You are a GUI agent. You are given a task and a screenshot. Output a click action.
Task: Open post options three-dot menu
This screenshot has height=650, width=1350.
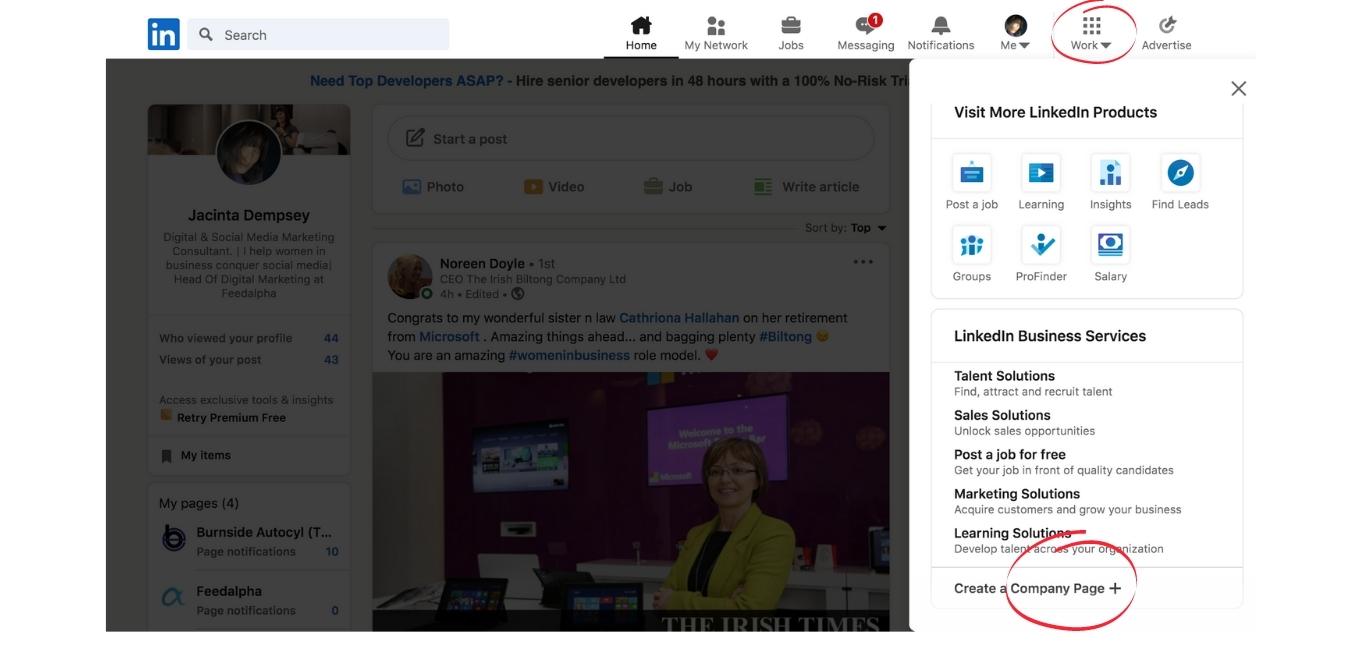863,262
